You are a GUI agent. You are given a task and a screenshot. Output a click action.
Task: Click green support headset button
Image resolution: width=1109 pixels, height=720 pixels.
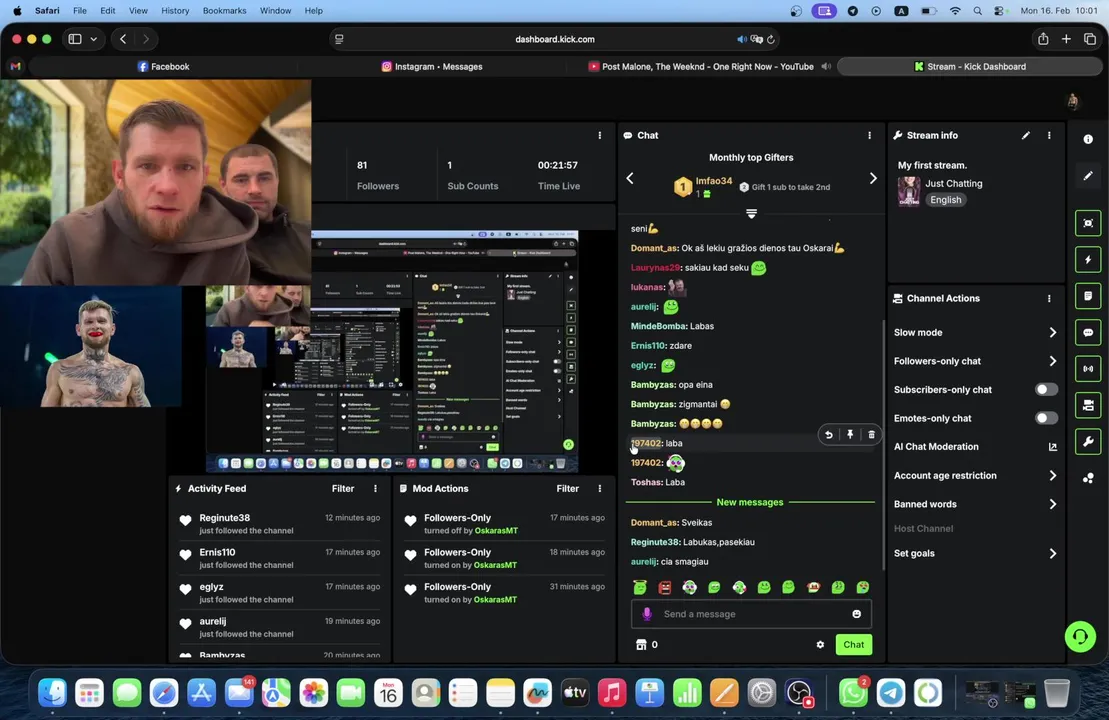coord(1080,637)
